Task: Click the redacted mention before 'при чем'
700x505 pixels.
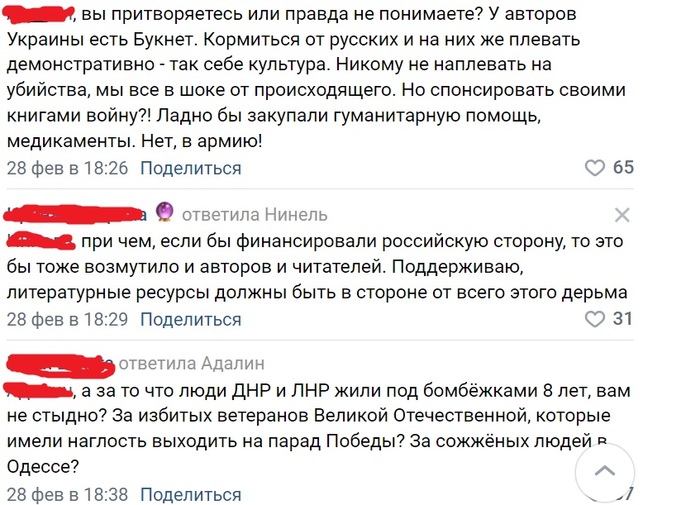Action: coord(42,240)
